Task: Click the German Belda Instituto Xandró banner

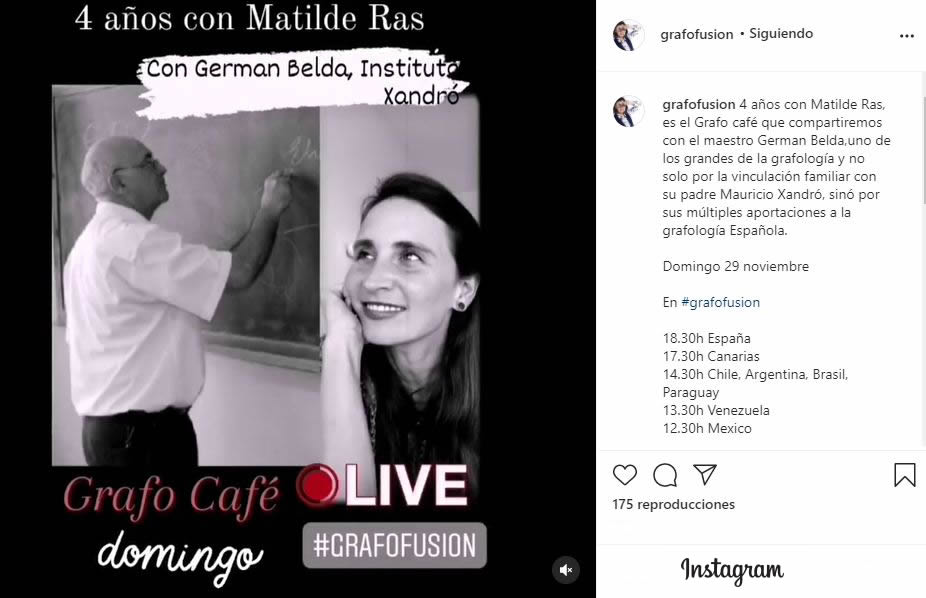Action: (302, 81)
